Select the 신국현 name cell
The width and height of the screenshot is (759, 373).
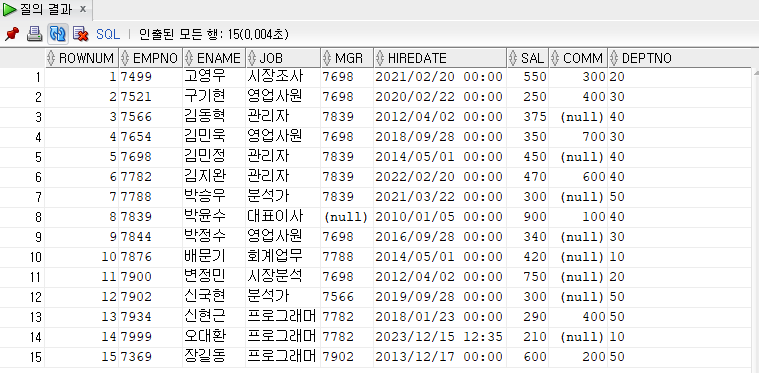(214, 297)
